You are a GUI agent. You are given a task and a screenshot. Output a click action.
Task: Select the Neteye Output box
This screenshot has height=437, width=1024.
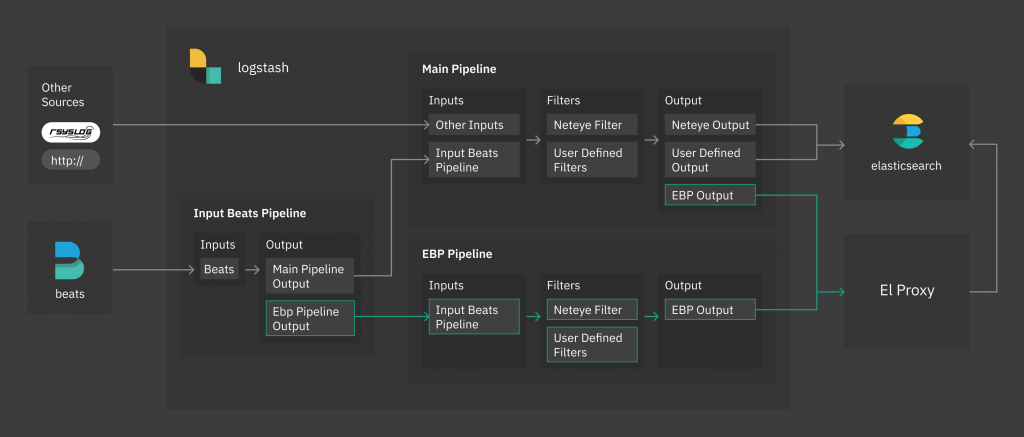tap(710, 125)
